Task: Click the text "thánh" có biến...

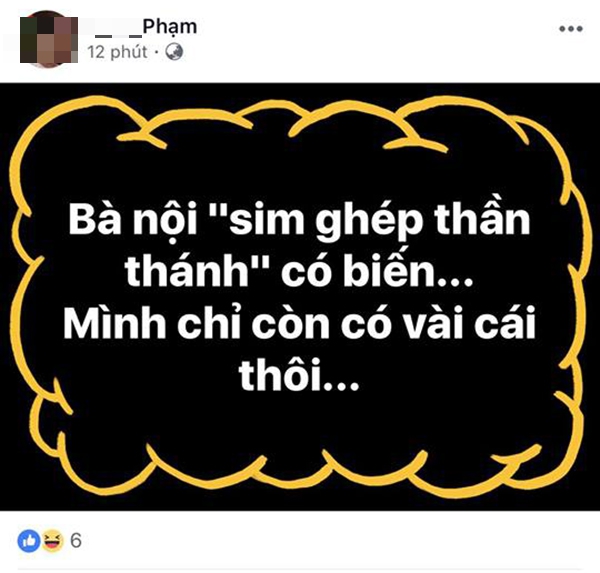Action: [299, 271]
